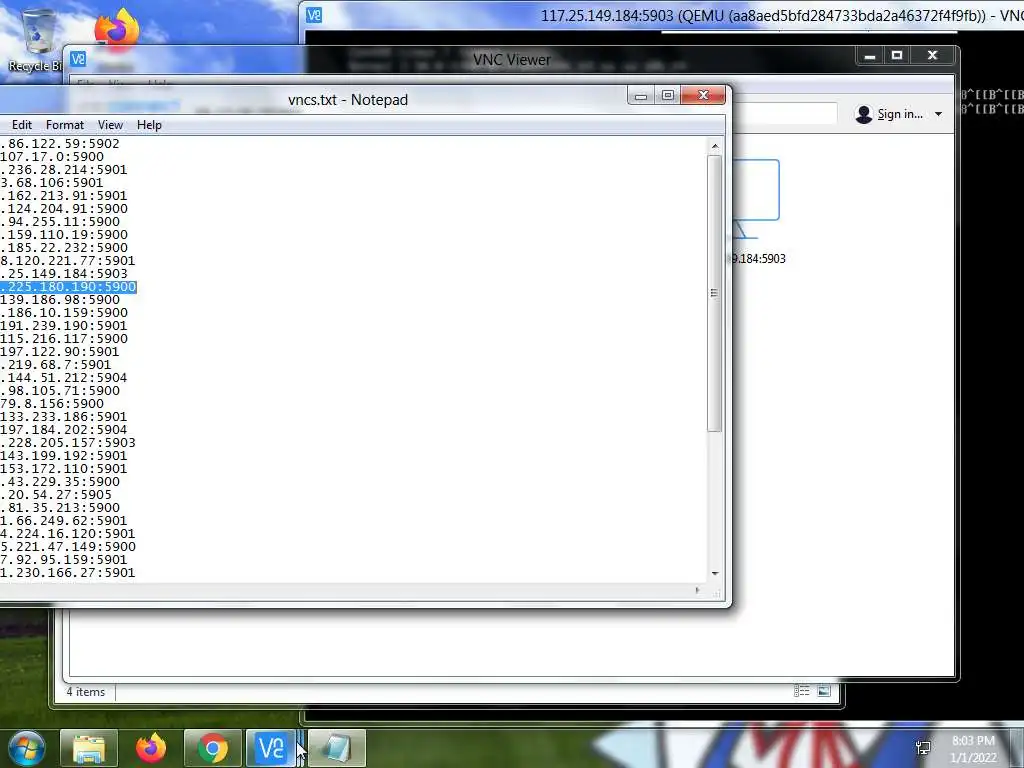Click the line .228.205.157:5903
Image resolution: width=1024 pixels, height=768 pixels.
pyautogui.click(x=68, y=443)
